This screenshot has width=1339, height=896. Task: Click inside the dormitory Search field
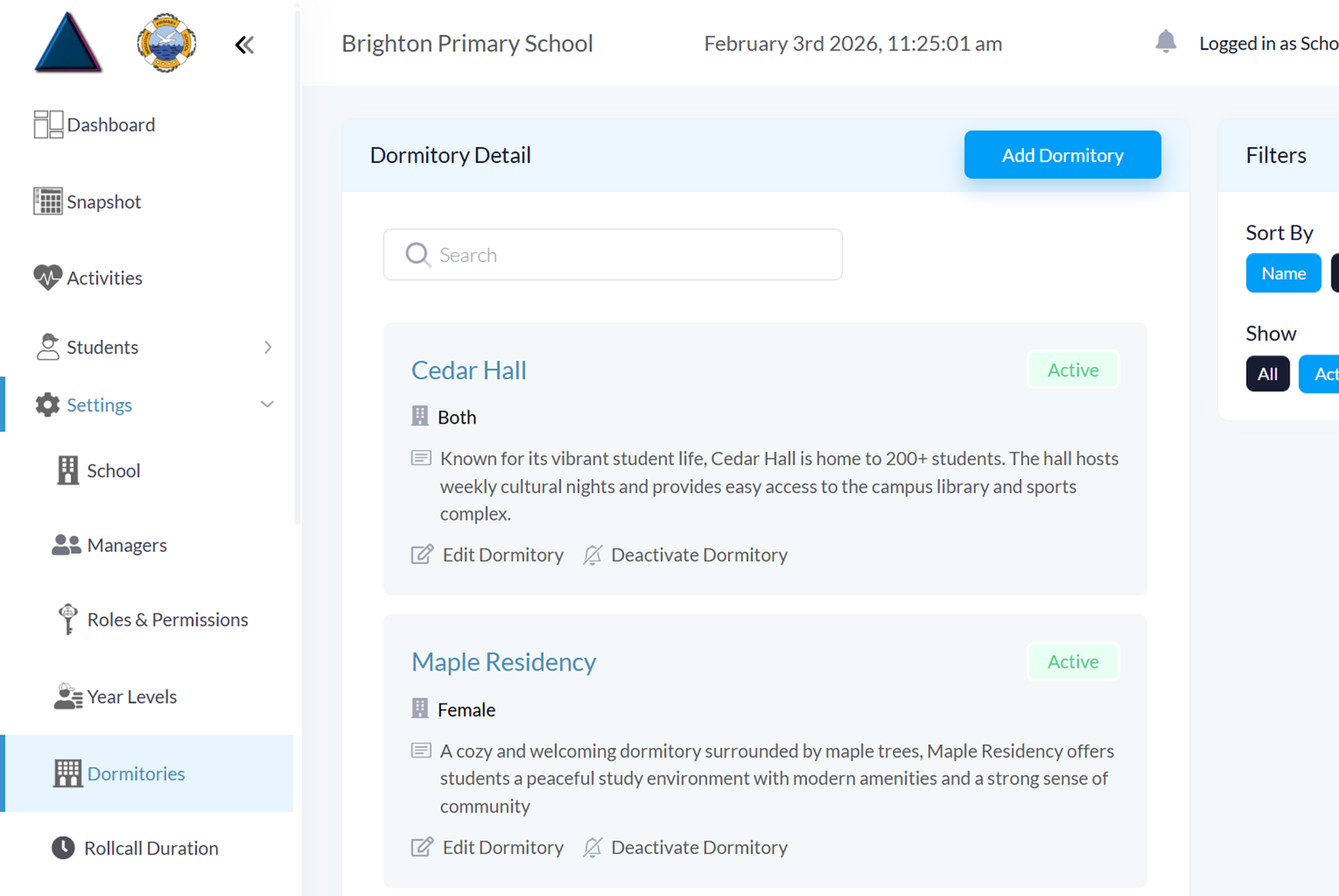coord(612,254)
